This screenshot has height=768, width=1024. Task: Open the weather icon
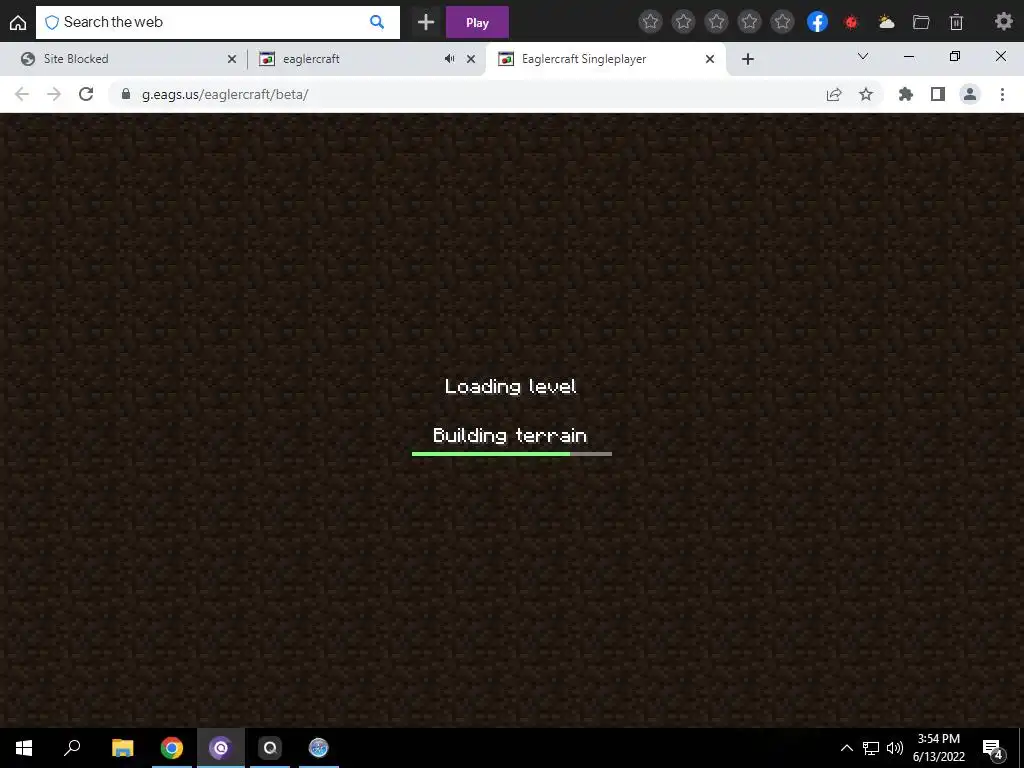886,22
